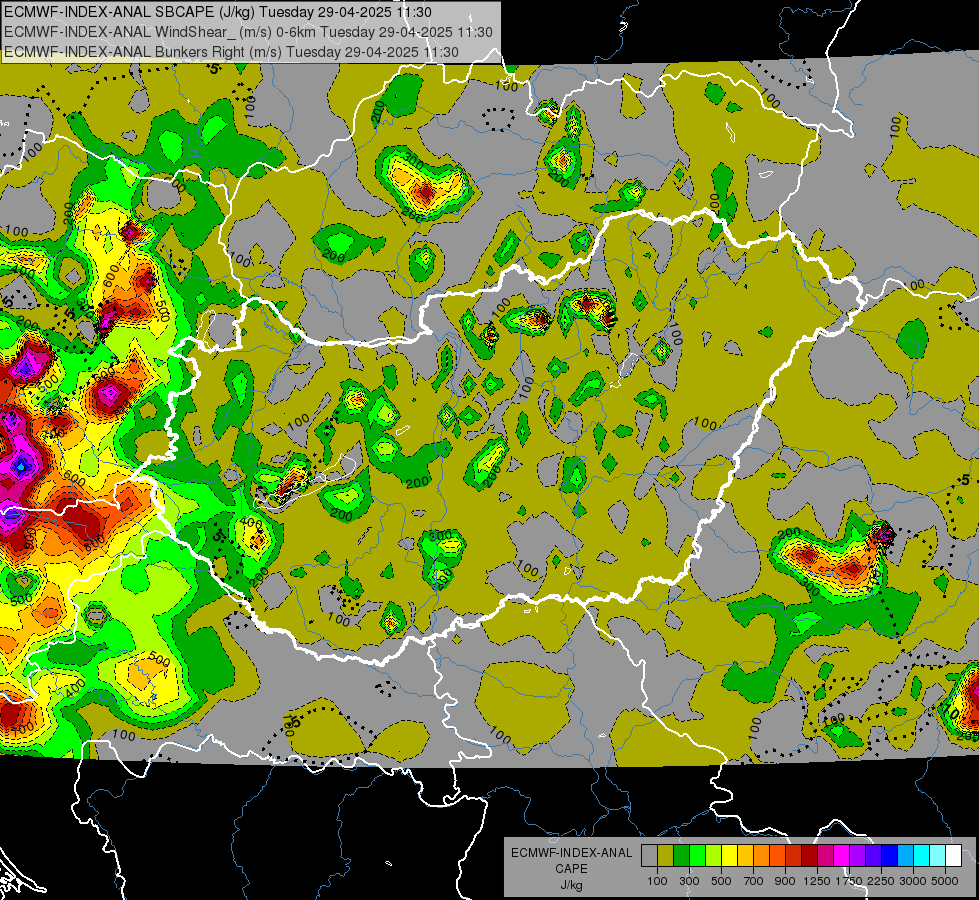This screenshot has width=979, height=900.
Task: Click the CAPE label in the legend
Action: (571, 869)
